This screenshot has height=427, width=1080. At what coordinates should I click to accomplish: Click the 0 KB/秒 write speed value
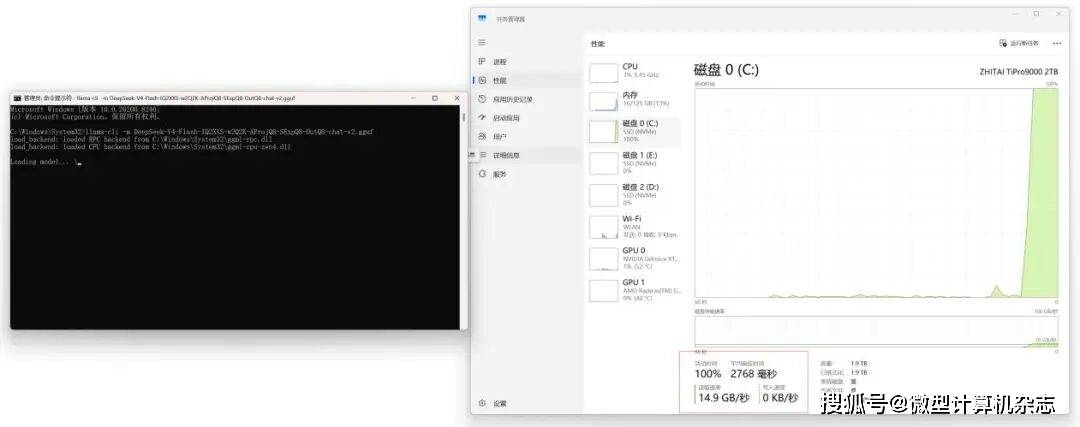pyautogui.click(x=780, y=398)
